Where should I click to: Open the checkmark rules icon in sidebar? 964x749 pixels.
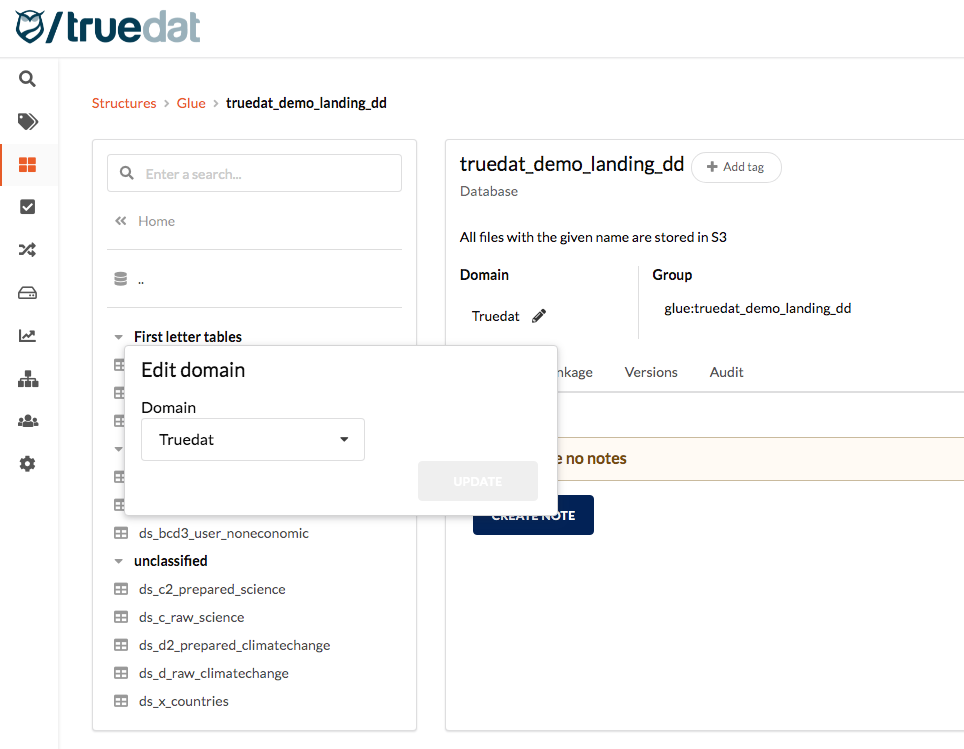[28, 207]
